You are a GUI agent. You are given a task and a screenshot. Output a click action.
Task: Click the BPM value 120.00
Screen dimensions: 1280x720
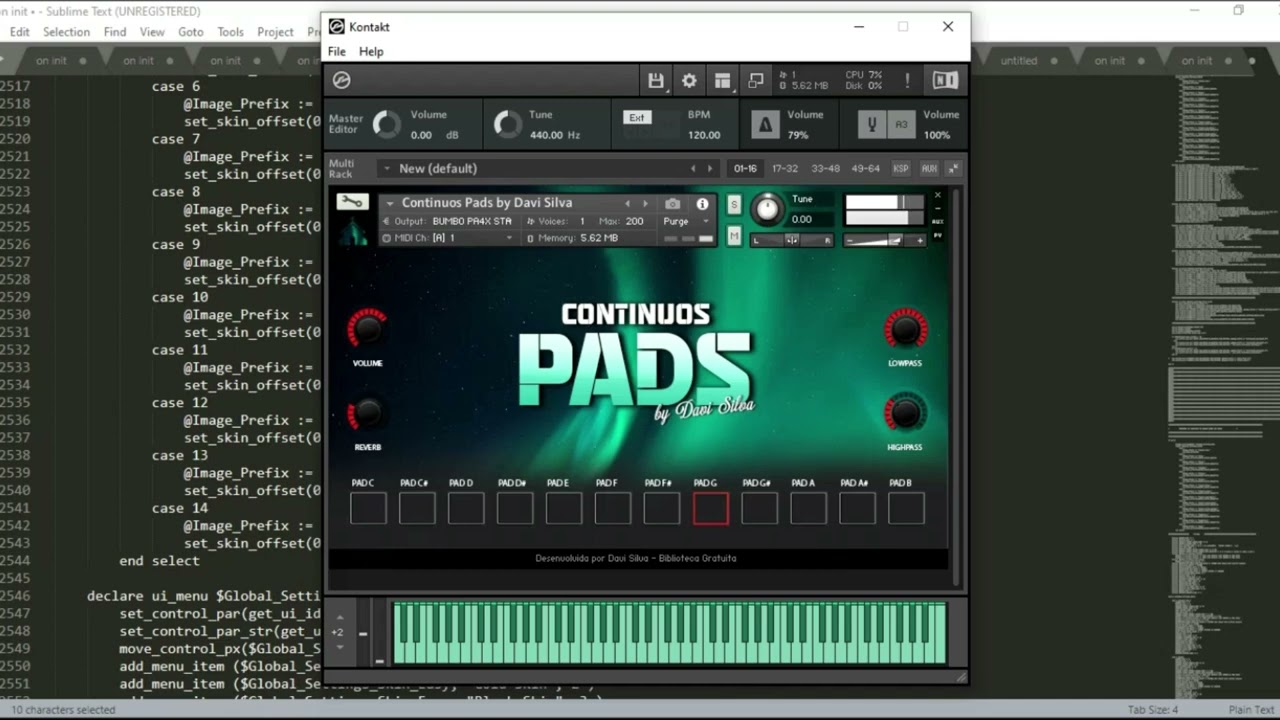[x=703, y=135]
